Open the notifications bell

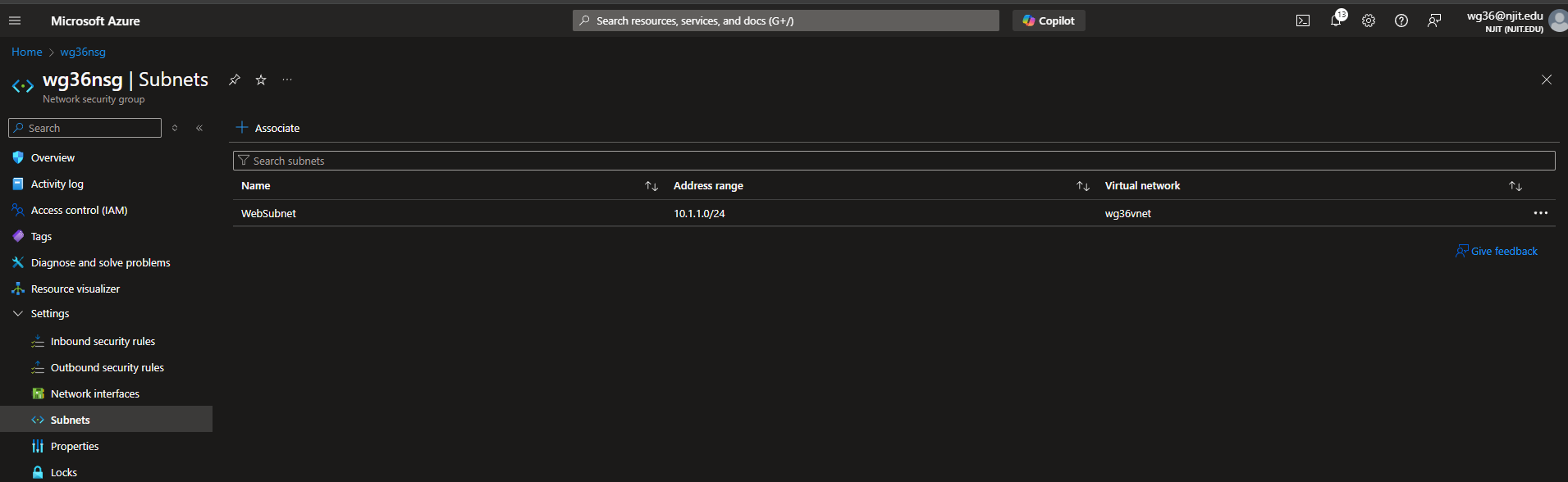1336,20
